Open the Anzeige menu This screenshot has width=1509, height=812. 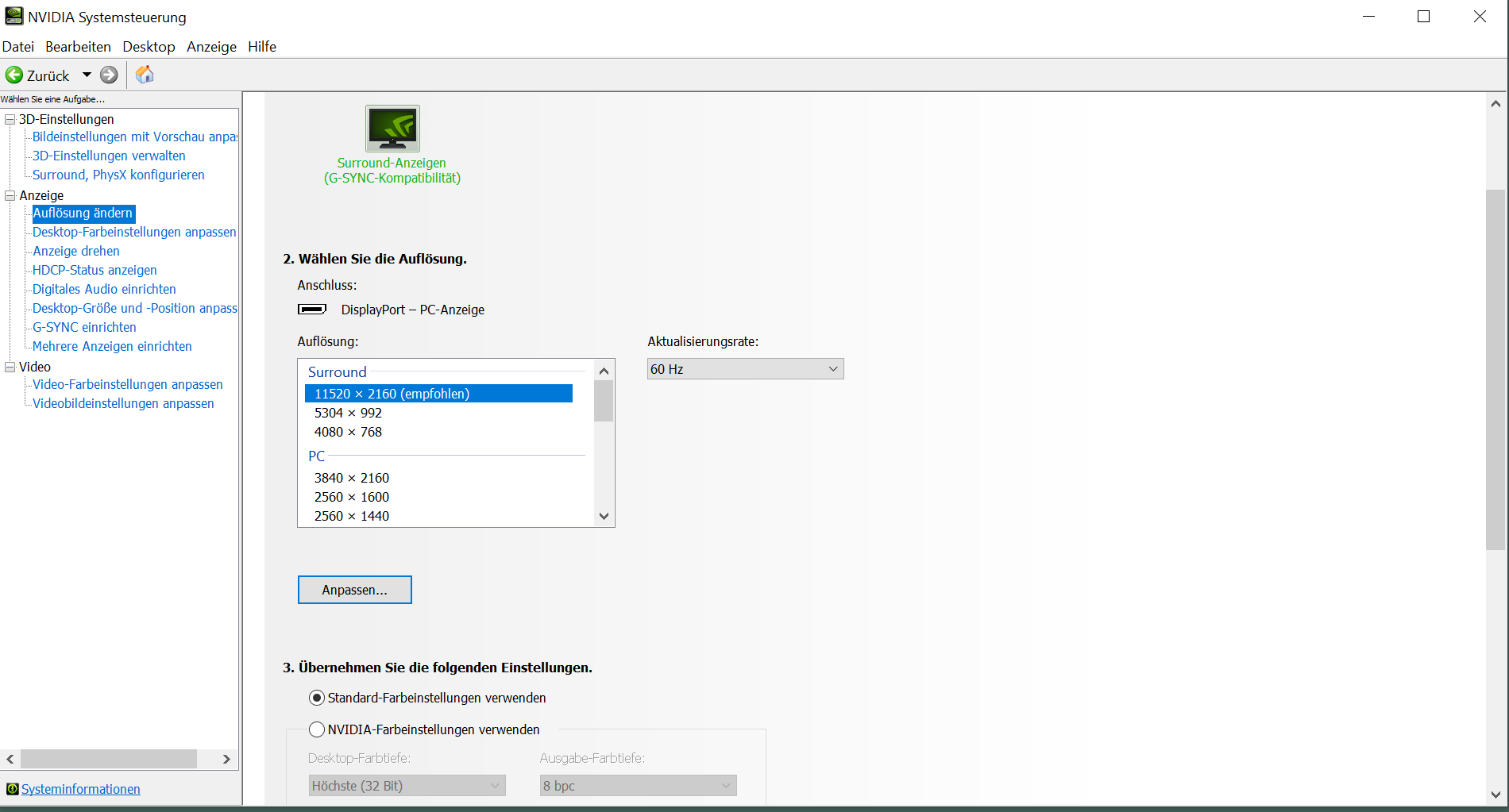pos(211,47)
